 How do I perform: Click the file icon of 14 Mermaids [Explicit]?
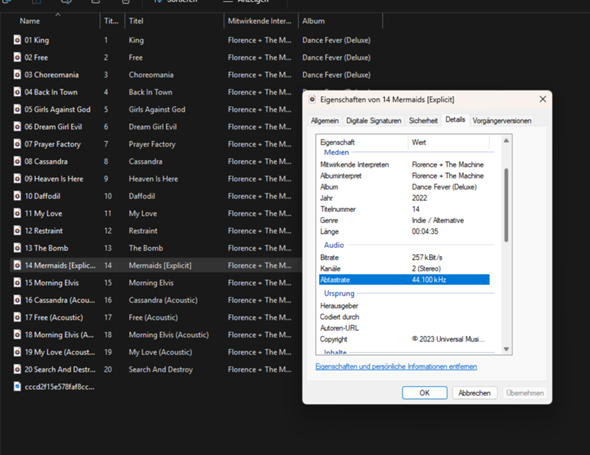click(17, 265)
